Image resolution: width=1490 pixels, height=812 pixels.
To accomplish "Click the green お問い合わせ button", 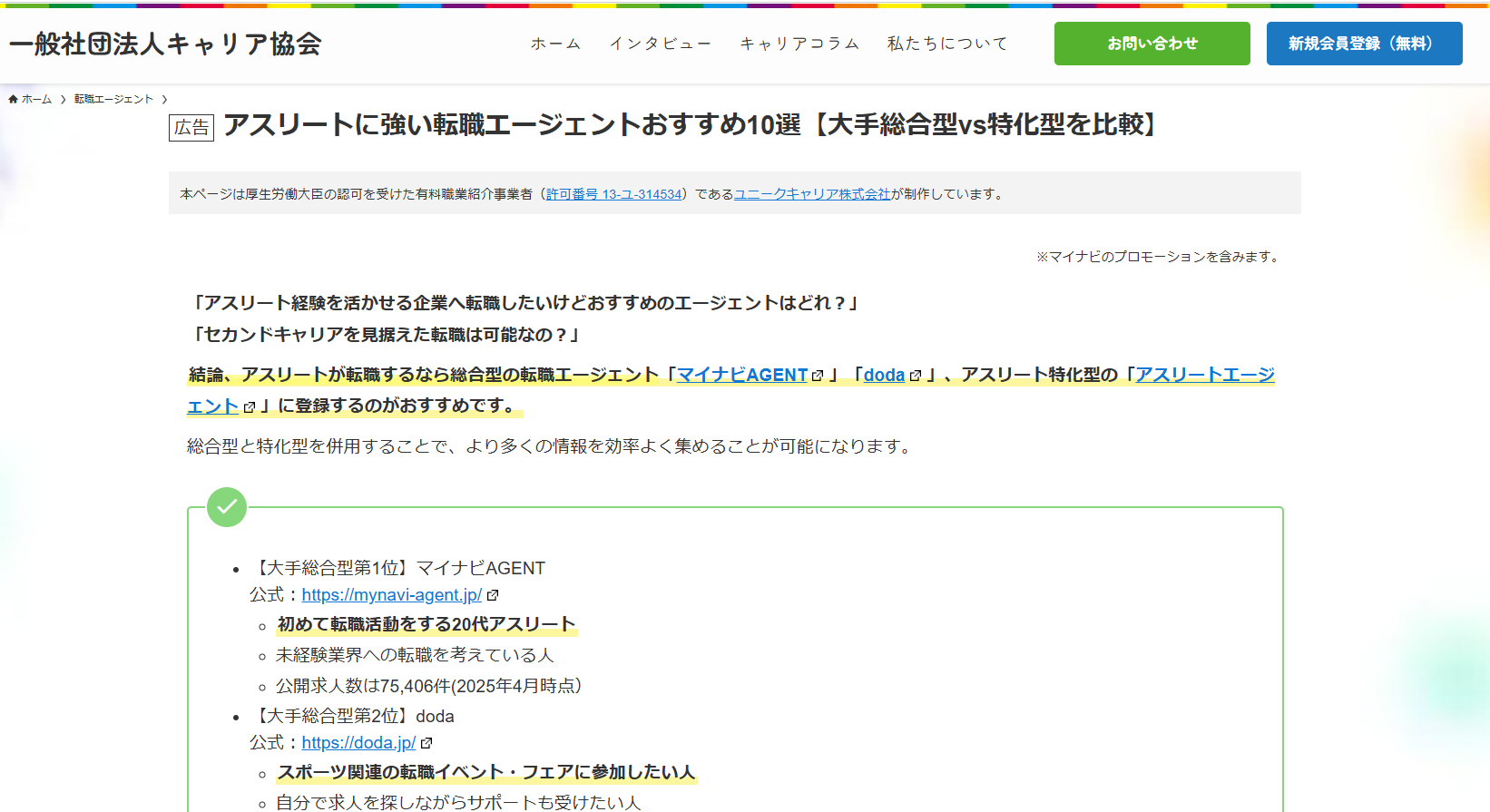I will 1152,44.
